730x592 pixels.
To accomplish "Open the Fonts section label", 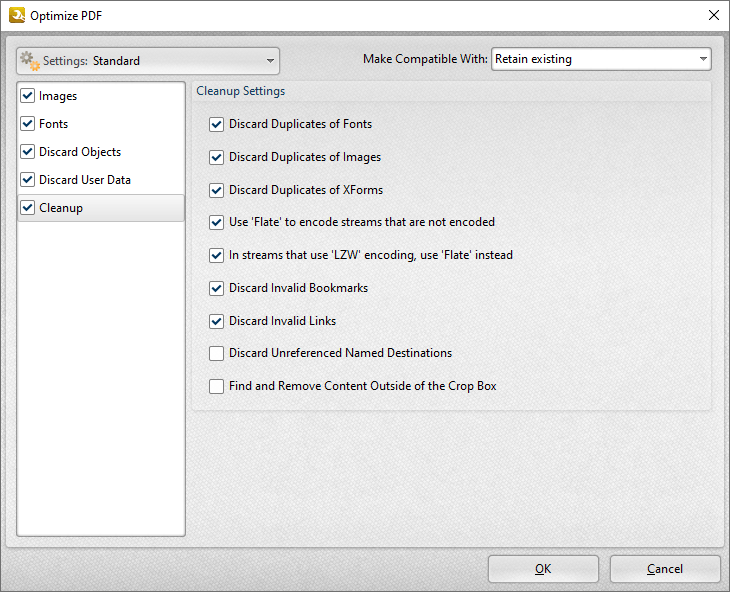I will point(54,124).
